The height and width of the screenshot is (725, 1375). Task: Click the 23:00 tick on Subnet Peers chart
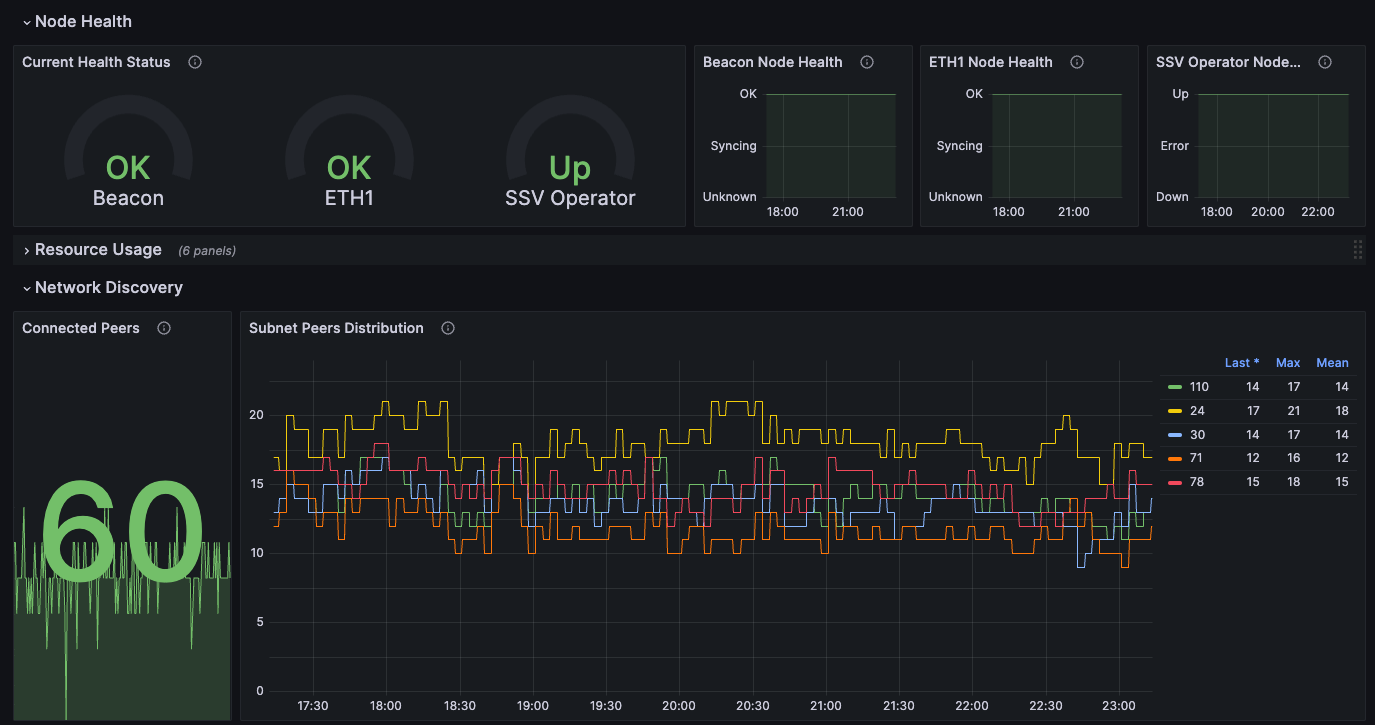click(x=1119, y=706)
